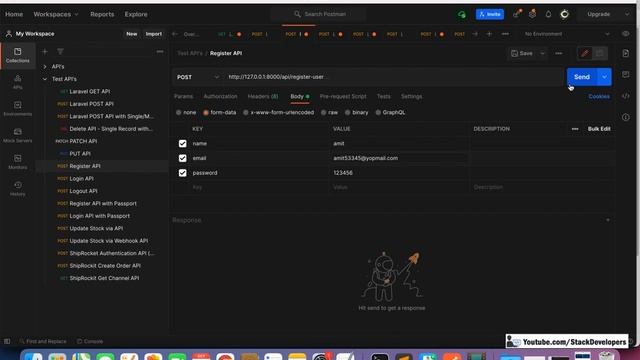Open the Collections sidebar panel
The image size is (640, 360).
click(x=18, y=55)
